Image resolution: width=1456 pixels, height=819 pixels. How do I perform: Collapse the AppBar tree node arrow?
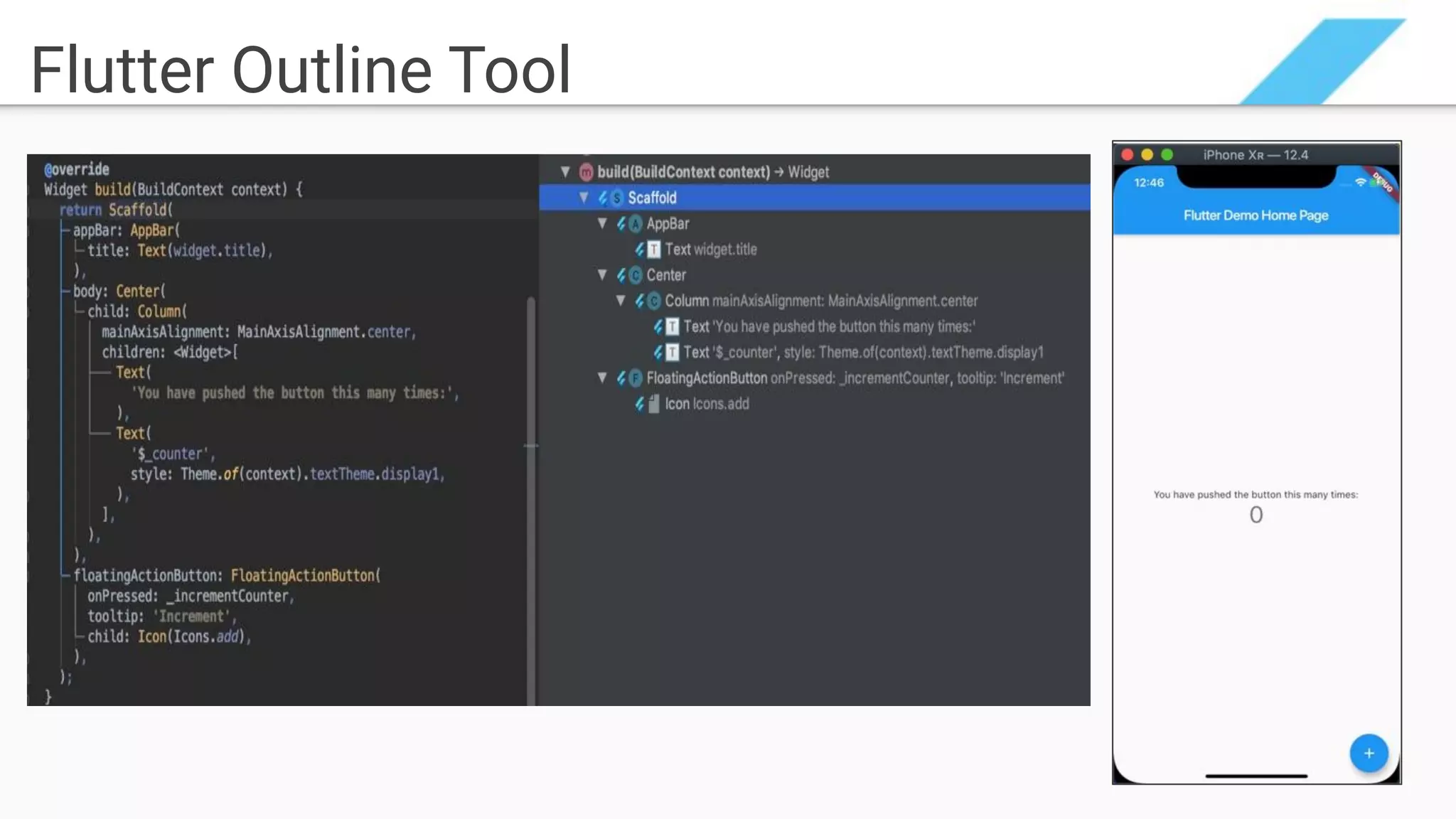[x=602, y=223]
